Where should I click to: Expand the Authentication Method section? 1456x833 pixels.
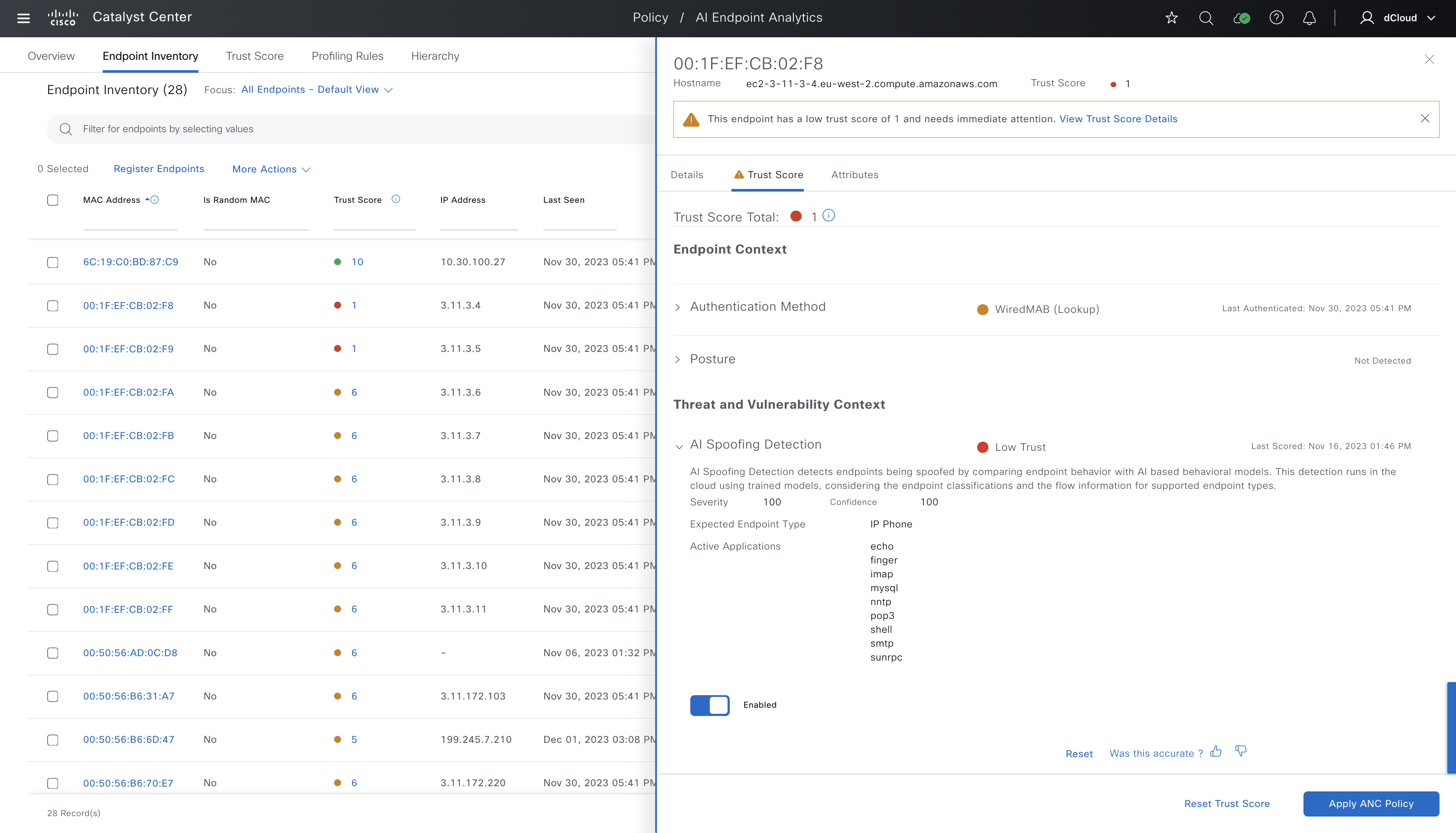click(x=678, y=307)
